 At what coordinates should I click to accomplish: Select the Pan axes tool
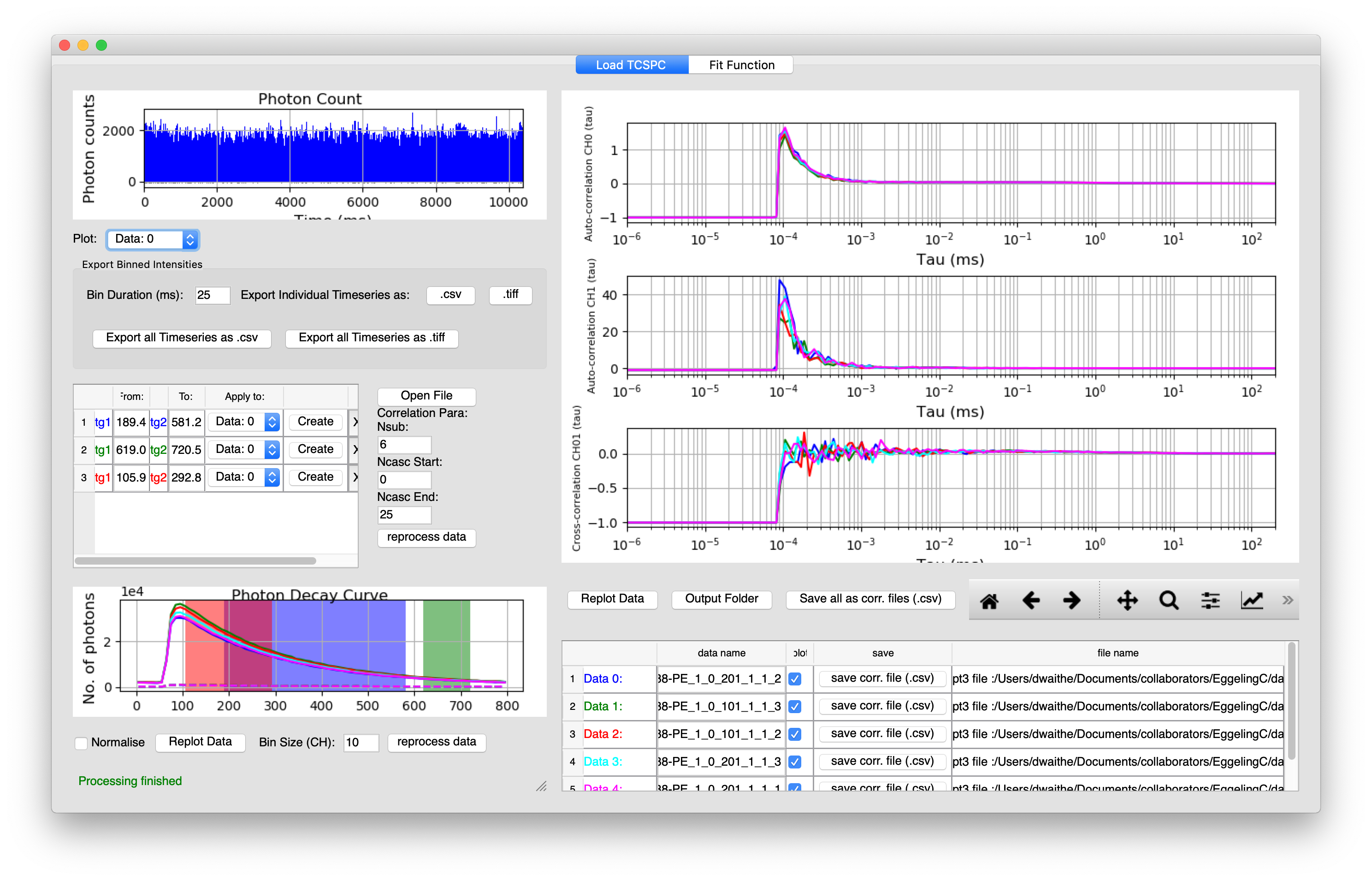(1127, 601)
